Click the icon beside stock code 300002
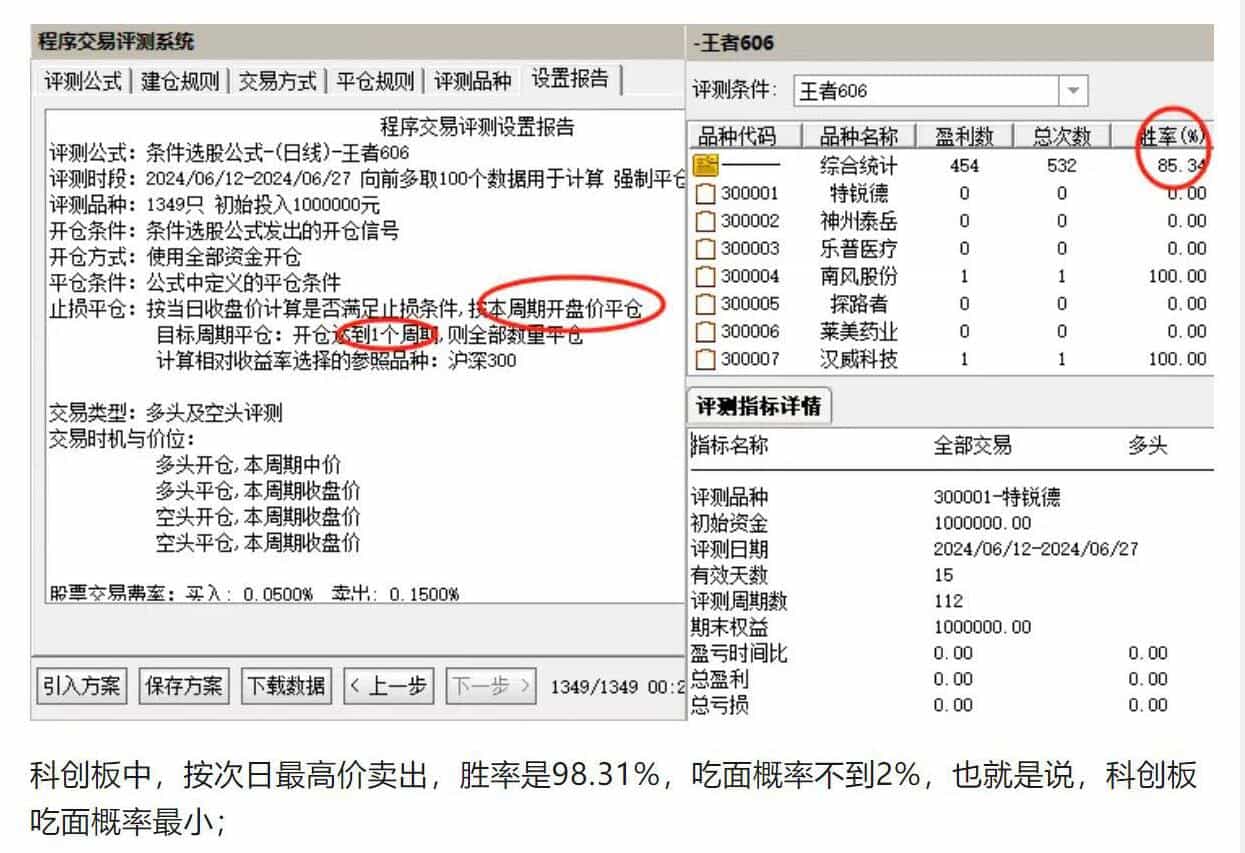This screenshot has height=853, width=1245. pyautogui.click(x=705, y=221)
